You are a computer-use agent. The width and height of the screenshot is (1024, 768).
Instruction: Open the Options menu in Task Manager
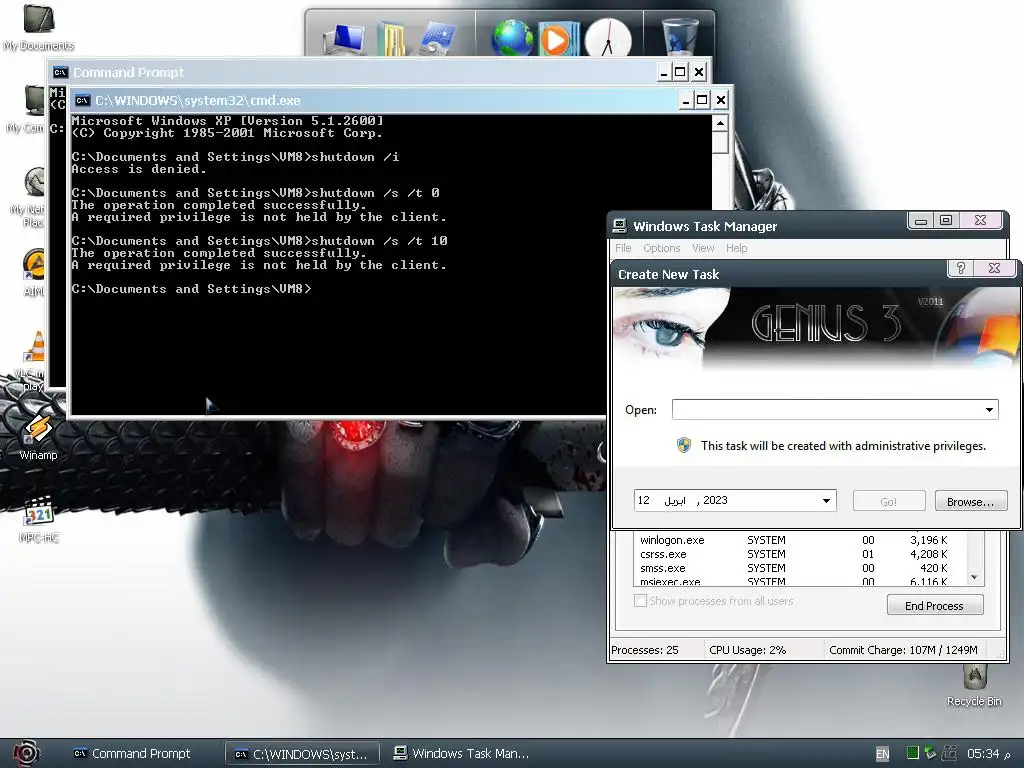pos(662,248)
